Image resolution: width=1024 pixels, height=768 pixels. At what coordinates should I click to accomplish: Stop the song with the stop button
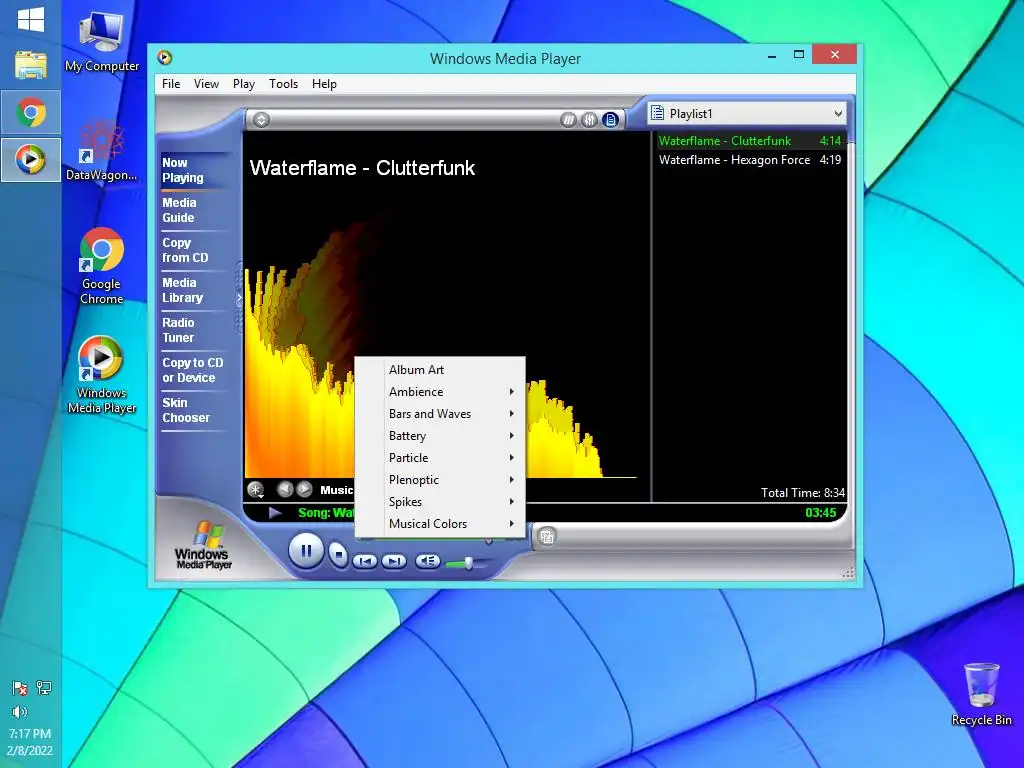coord(338,555)
